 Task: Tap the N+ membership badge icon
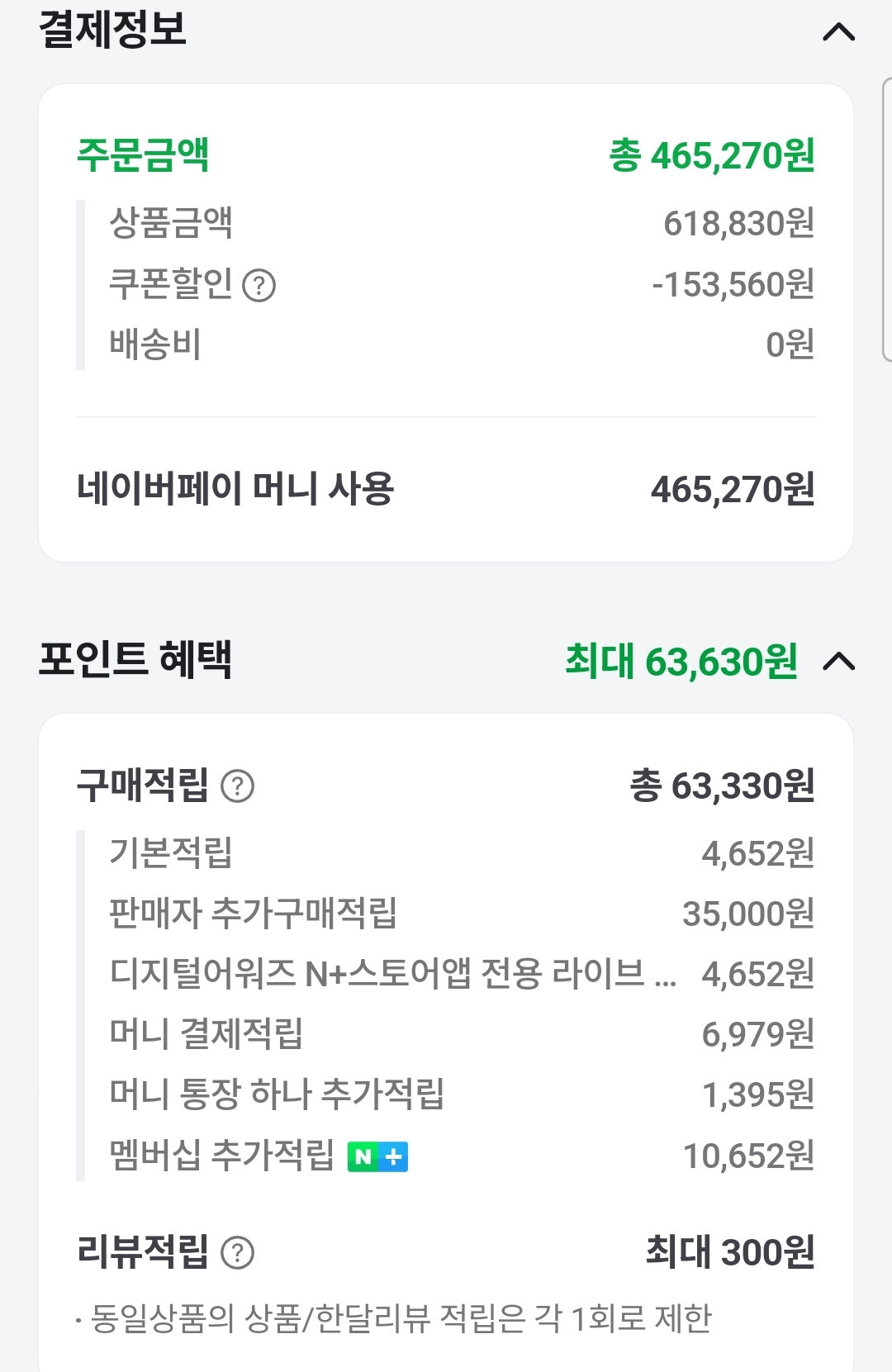click(x=377, y=1156)
